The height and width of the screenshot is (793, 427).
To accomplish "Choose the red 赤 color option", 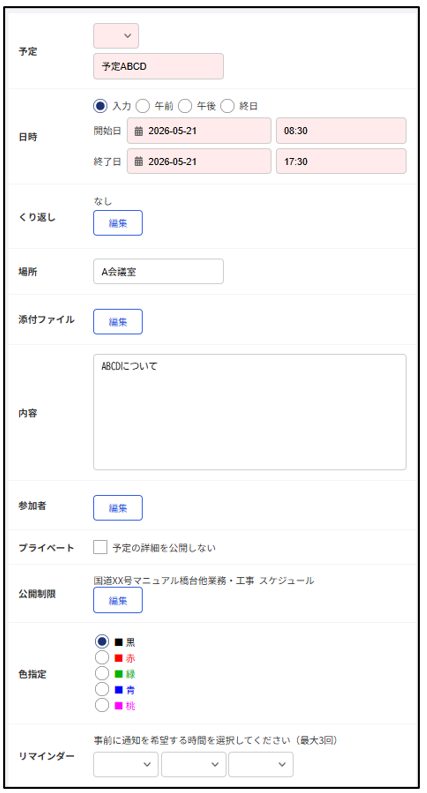I will pyautogui.click(x=102, y=657).
